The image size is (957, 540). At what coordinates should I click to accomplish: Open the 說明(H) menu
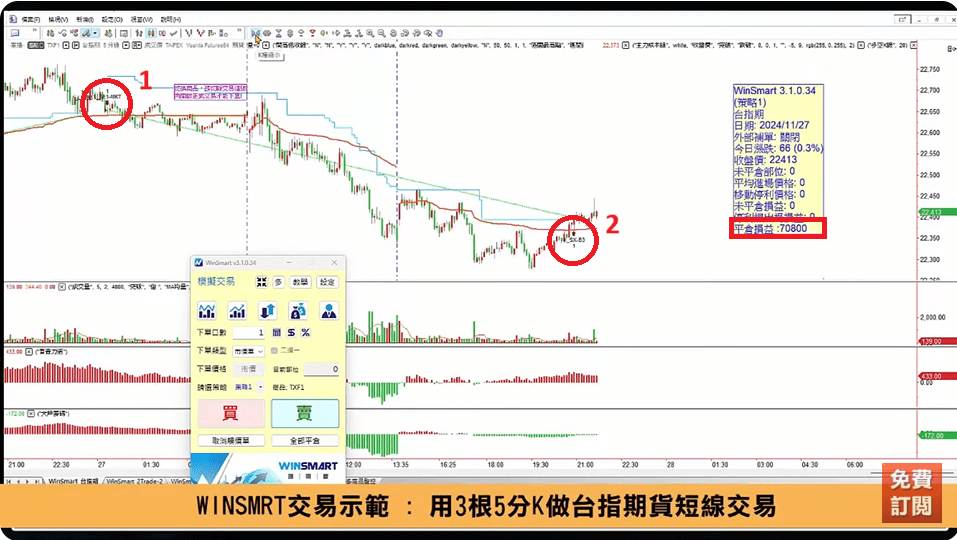(x=170, y=20)
